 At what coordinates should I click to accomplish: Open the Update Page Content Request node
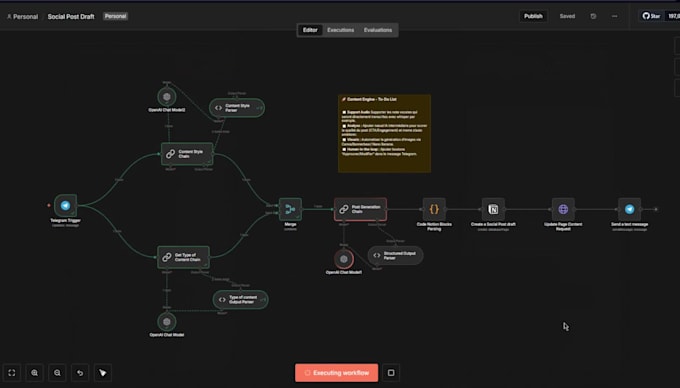coord(563,209)
